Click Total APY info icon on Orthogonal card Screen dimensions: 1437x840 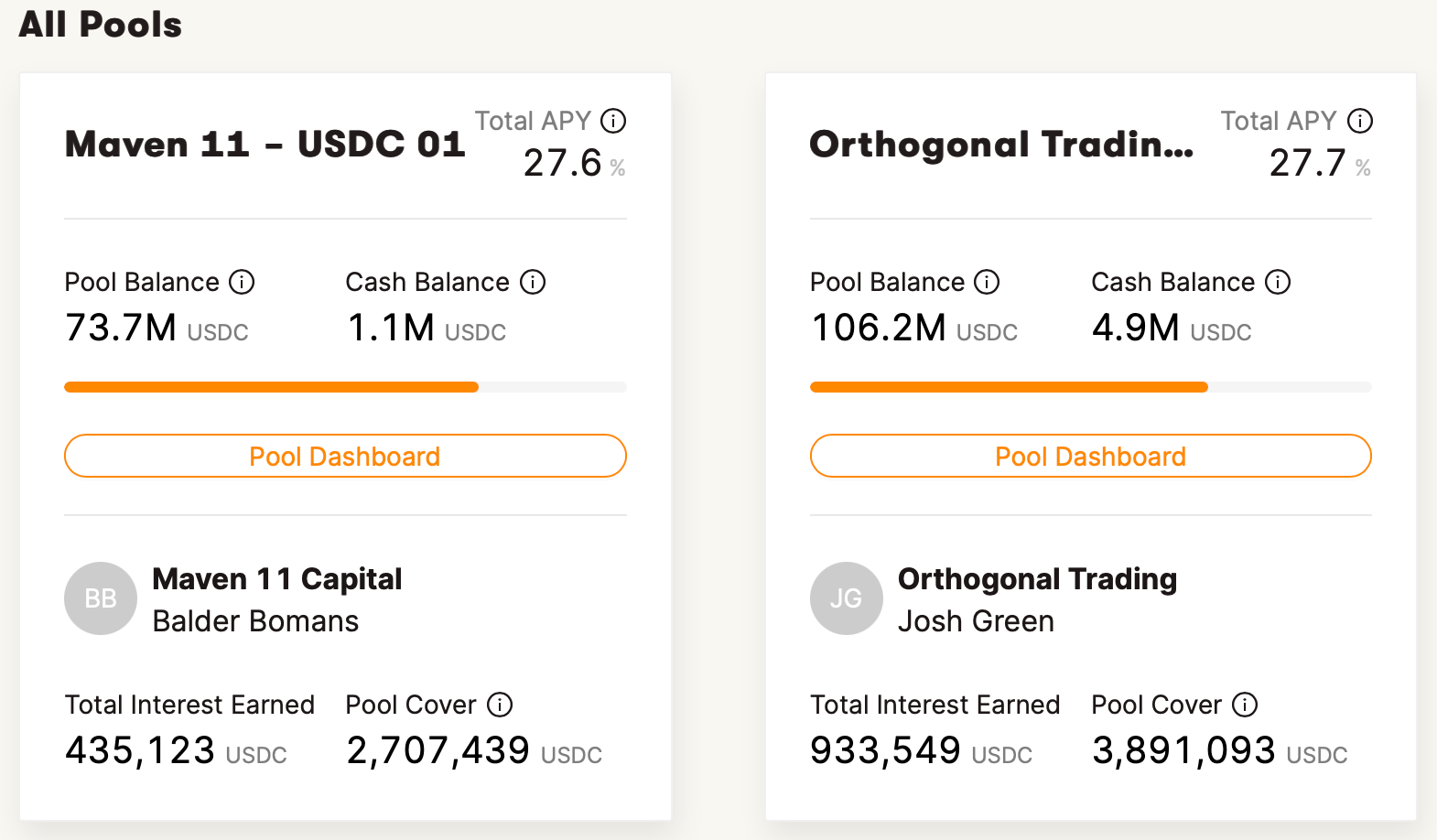(x=1360, y=121)
